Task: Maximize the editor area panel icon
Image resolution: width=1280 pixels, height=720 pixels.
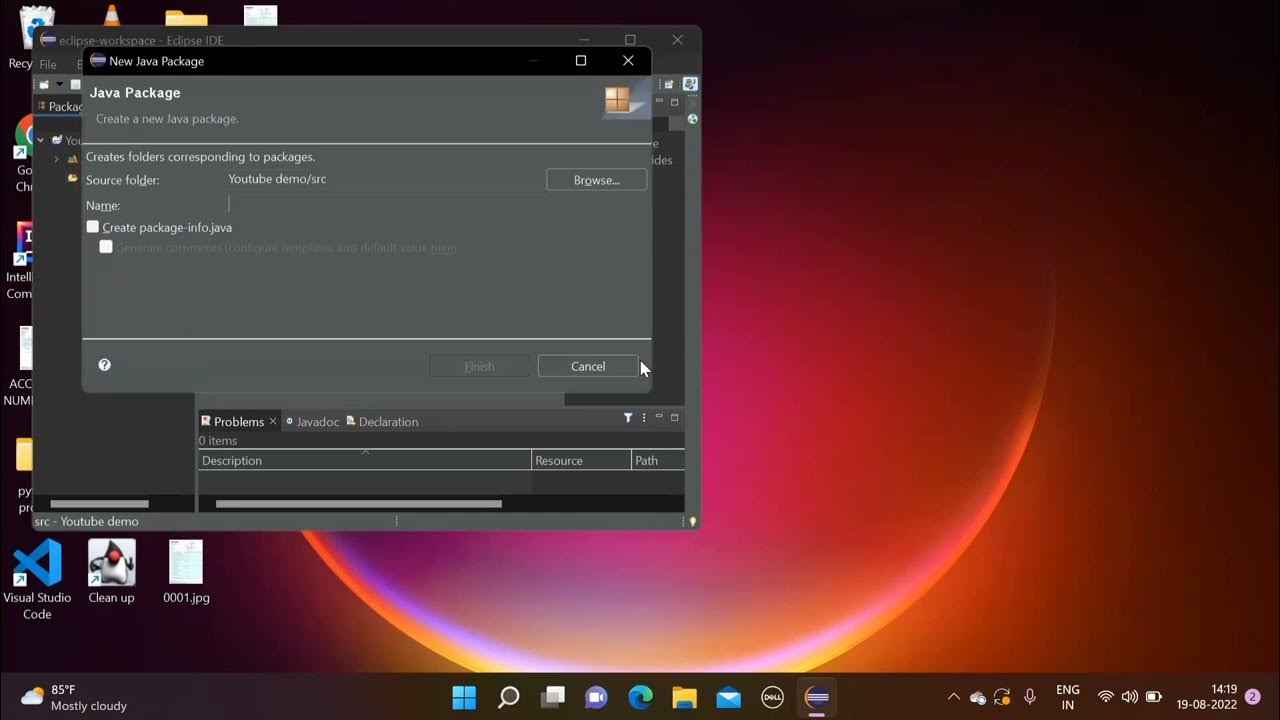Action: [x=674, y=102]
